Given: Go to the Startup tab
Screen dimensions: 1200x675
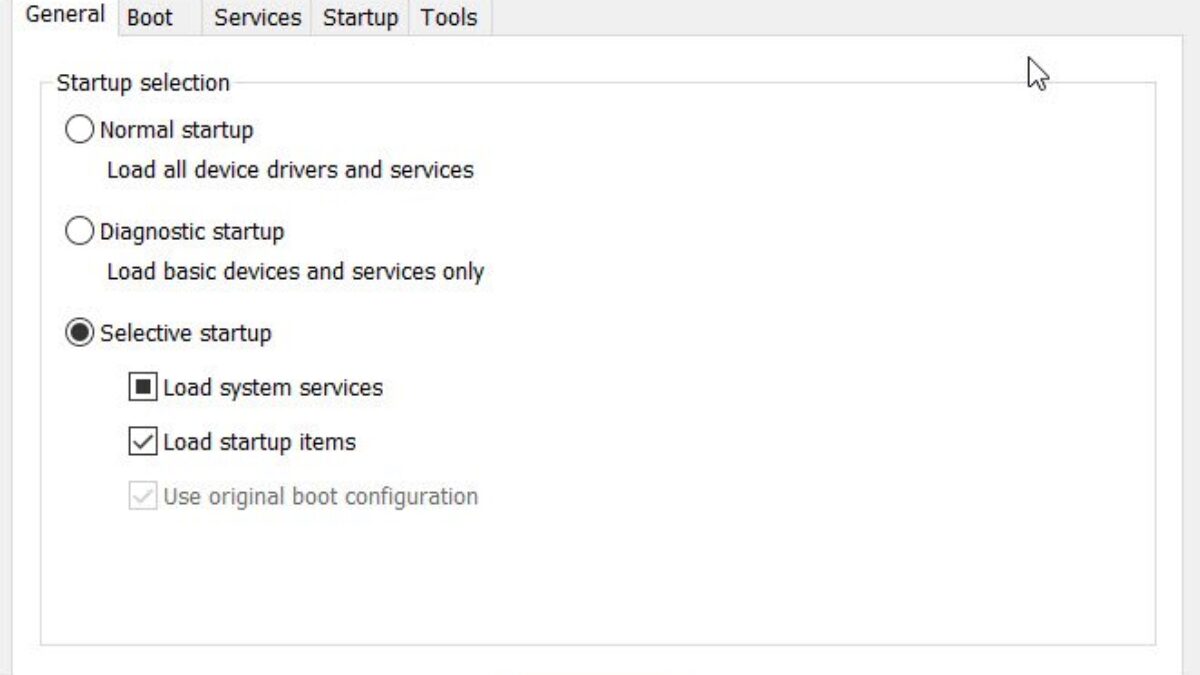Looking at the screenshot, I should point(360,18).
